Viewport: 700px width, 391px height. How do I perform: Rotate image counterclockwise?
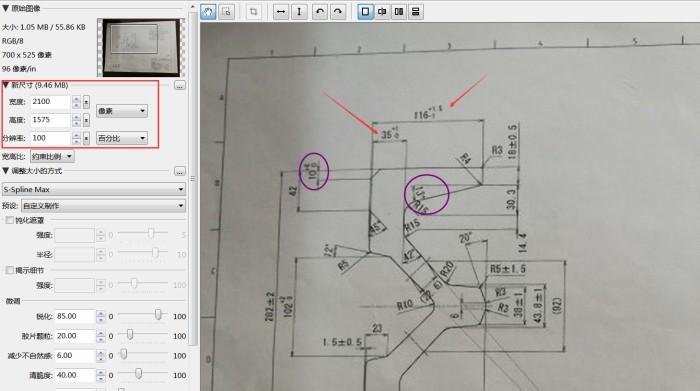[320, 12]
